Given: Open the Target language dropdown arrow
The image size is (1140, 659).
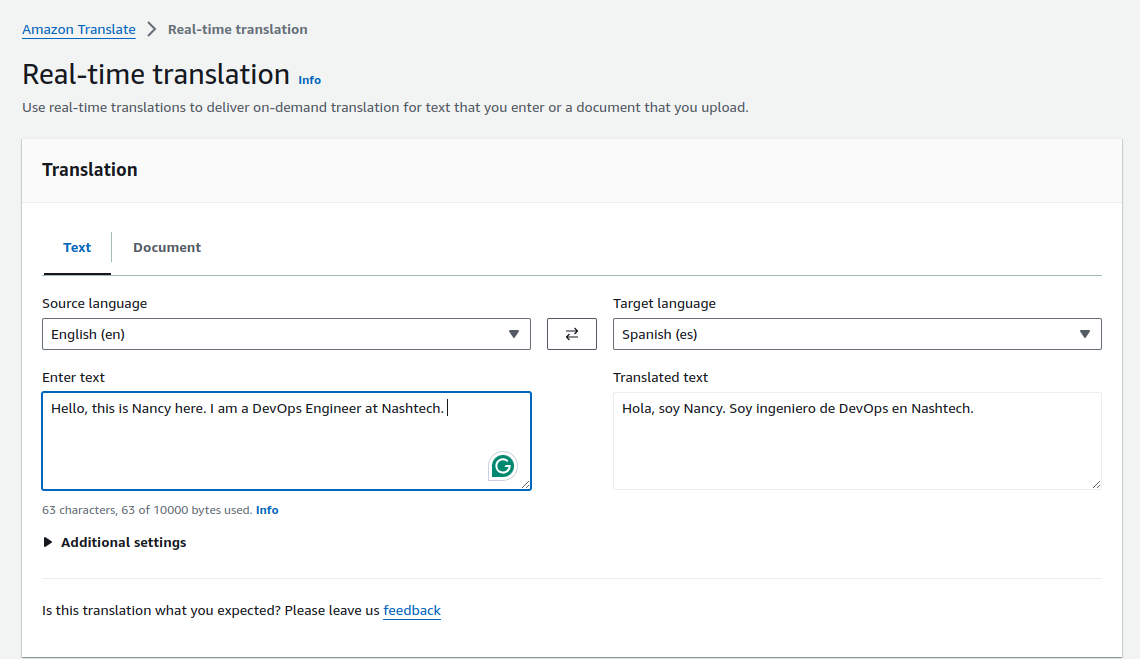Looking at the screenshot, I should [x=1085, y=333].
